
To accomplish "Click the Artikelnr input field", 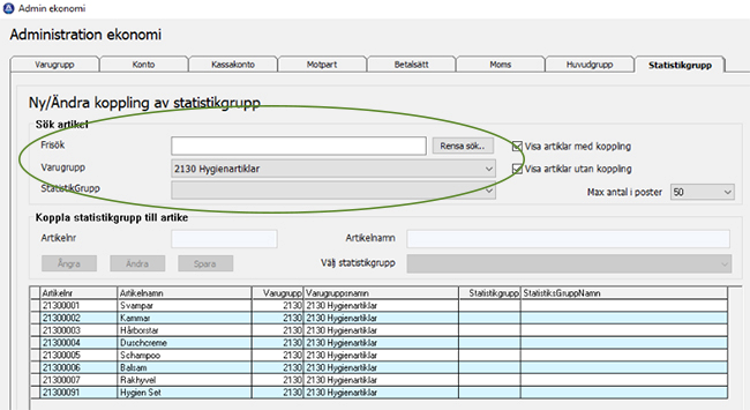I will pos(224,239).
